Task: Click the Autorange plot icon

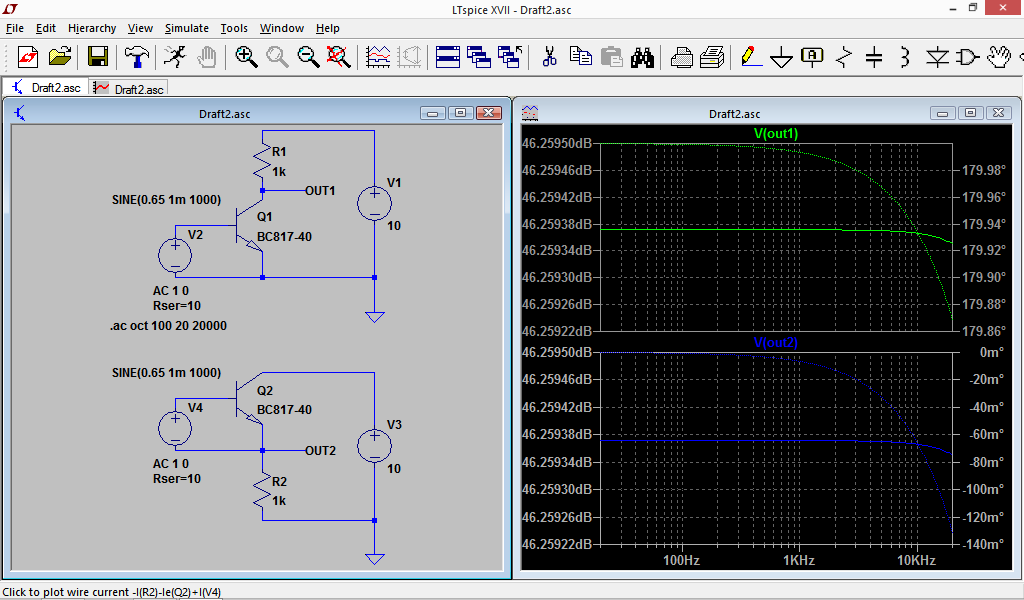Action: click(x=409, y=57)
